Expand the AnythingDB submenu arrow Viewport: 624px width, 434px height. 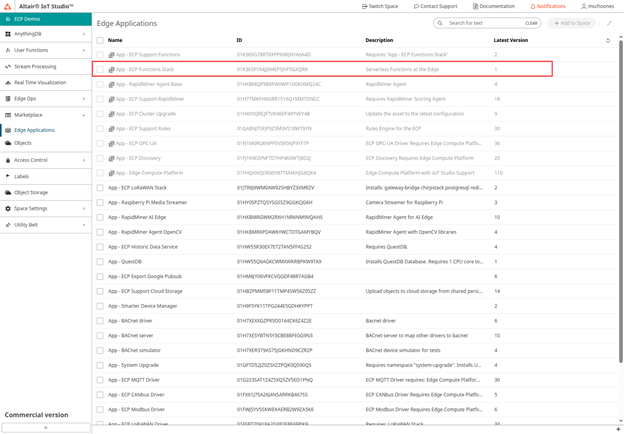pos(84,34)
